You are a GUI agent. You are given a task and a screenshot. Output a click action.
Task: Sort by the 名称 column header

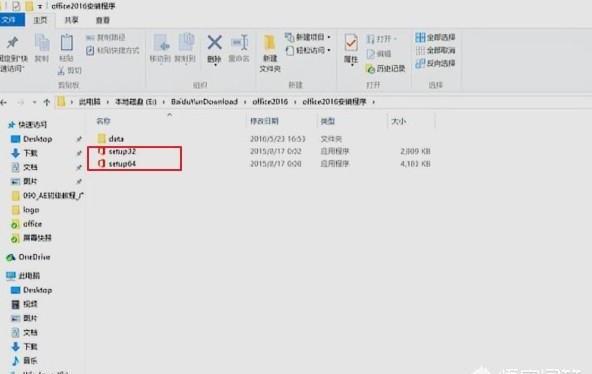pyautogui.click(x=103, y=121)
